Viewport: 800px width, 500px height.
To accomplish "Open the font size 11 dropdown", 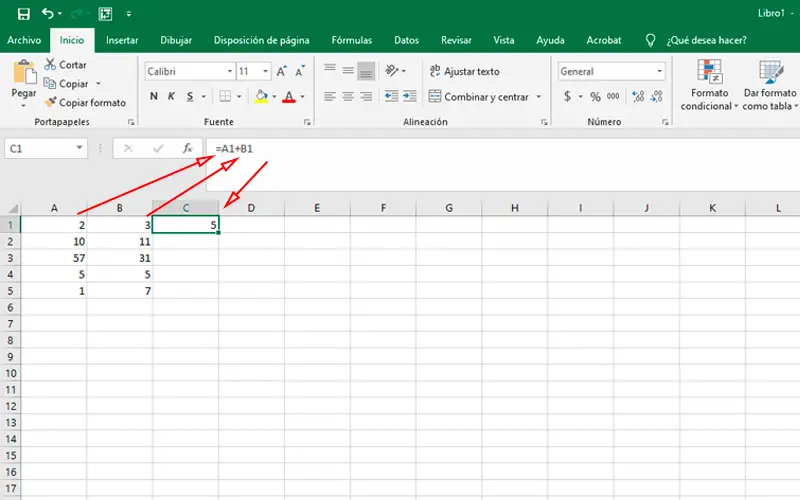I will tap(265, 71).
